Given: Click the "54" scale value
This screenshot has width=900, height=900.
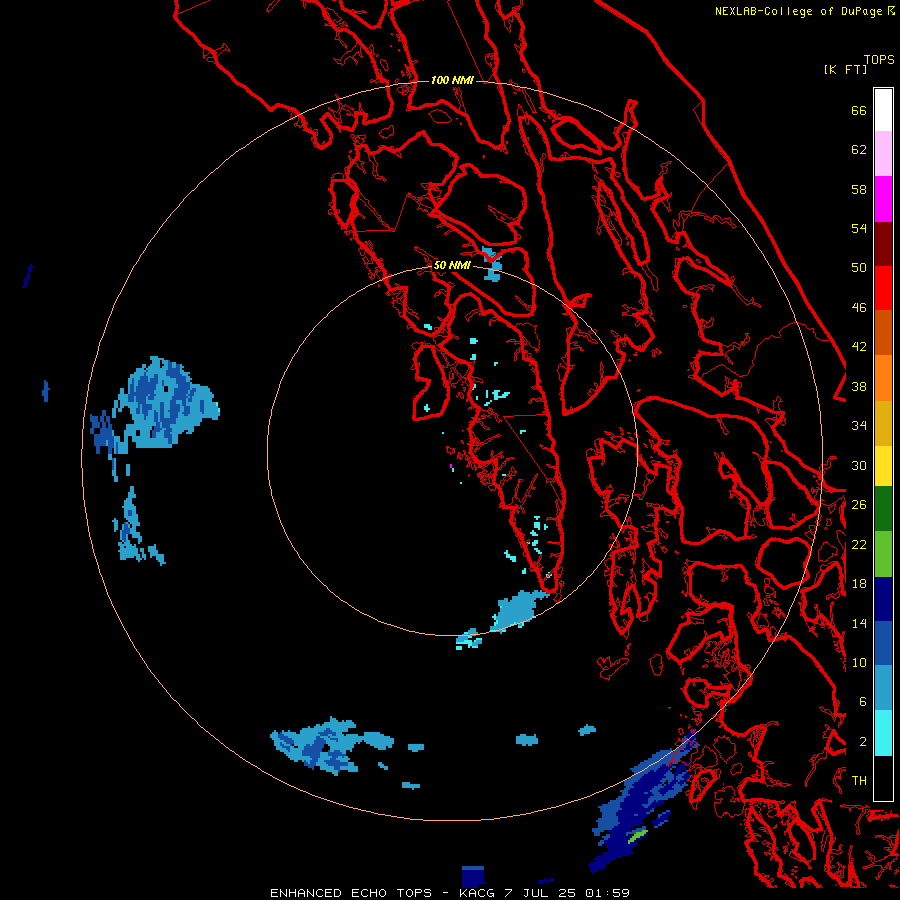Looking at the screenshot, I should click(859, 228).
